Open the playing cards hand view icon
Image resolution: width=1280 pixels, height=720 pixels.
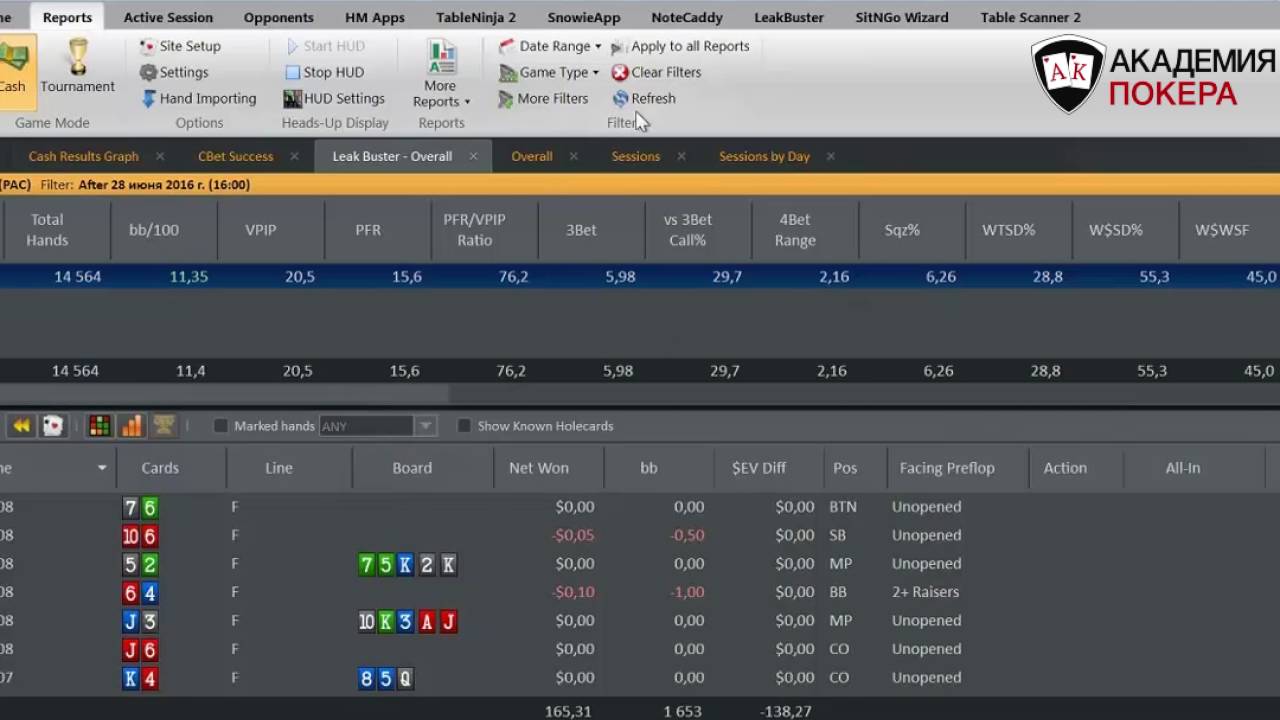(x=53, y=426)
